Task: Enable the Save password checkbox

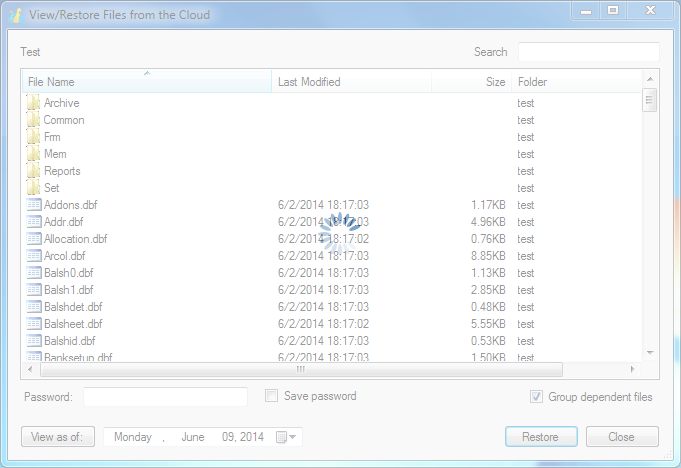Action: (271, 396)
